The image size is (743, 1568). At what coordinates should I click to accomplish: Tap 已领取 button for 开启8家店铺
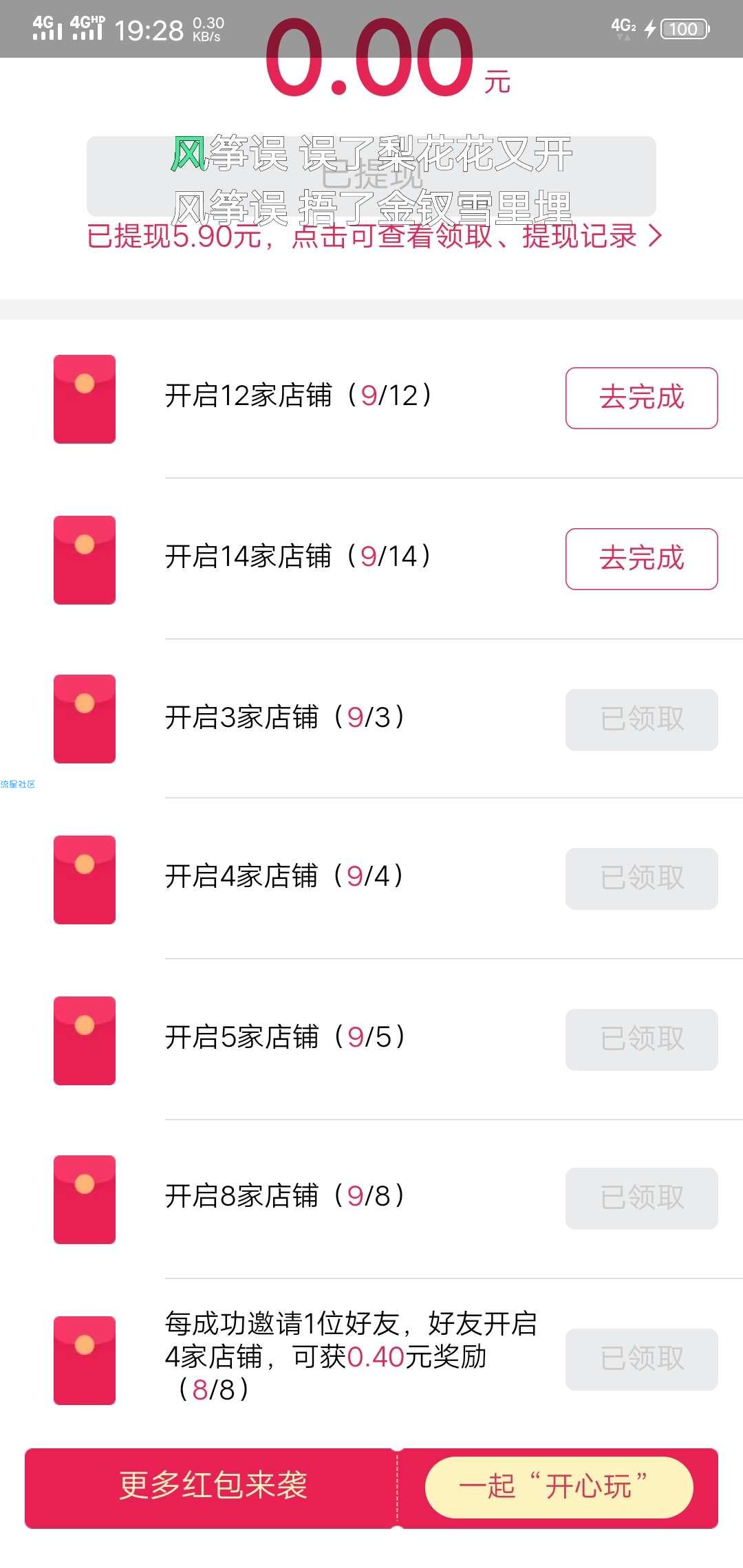pyautogui.click(x=642, y=1198)
